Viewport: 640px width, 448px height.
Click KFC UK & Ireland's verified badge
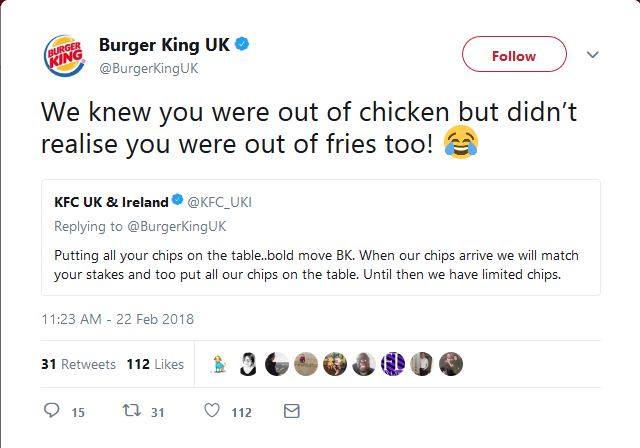point(178,201)
